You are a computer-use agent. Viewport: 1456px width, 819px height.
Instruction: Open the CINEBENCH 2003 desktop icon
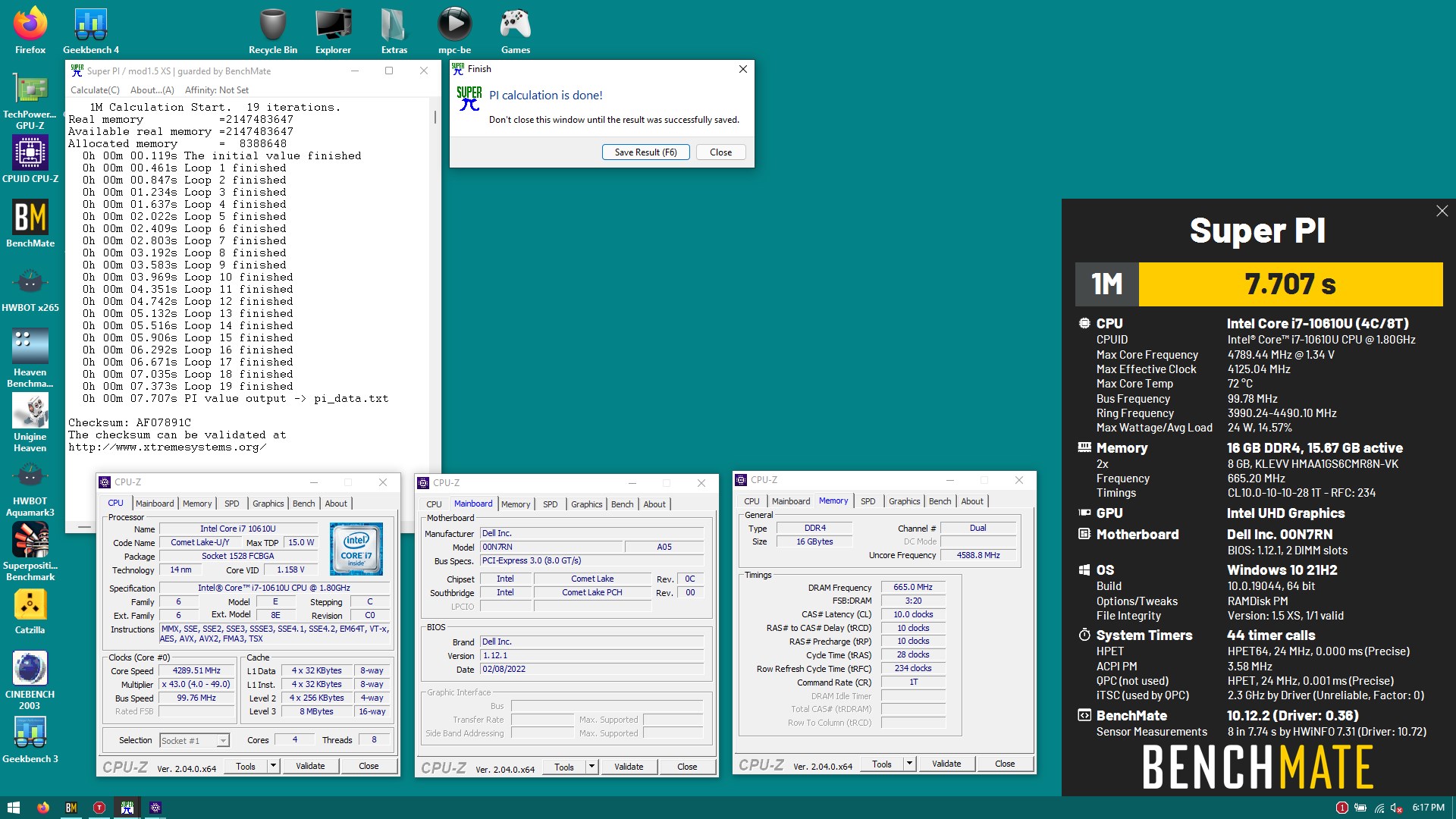pos(30,680)
